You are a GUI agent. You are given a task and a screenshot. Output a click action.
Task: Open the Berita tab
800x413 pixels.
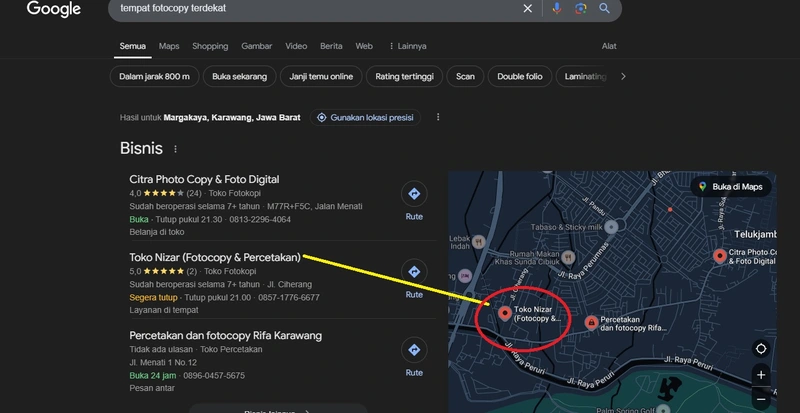[x=331, y=46]
